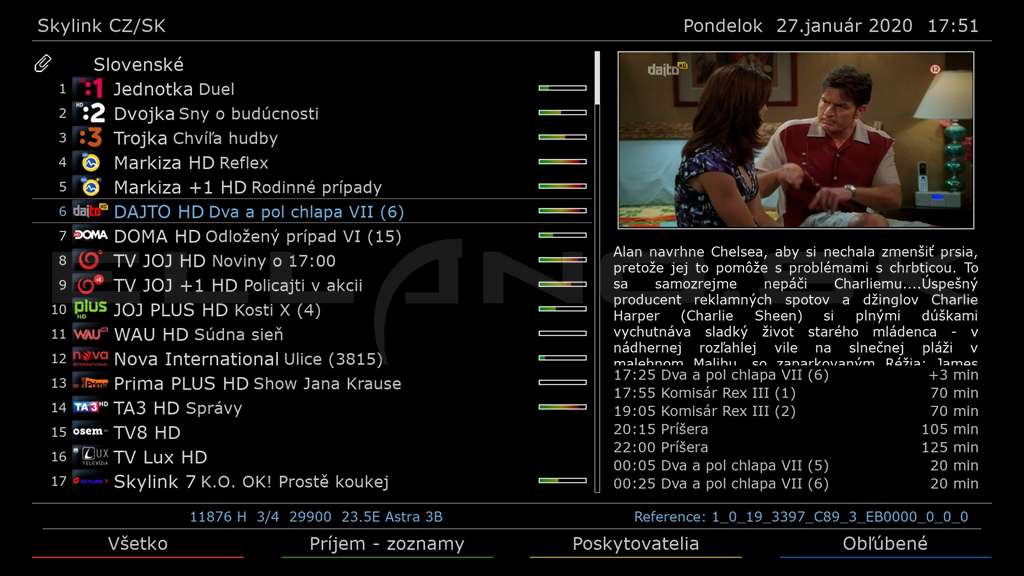Viewport: 1024px width, 576px height.
Task: Click the Markiza HD channel logo
Action: click(x=89, y=162)
